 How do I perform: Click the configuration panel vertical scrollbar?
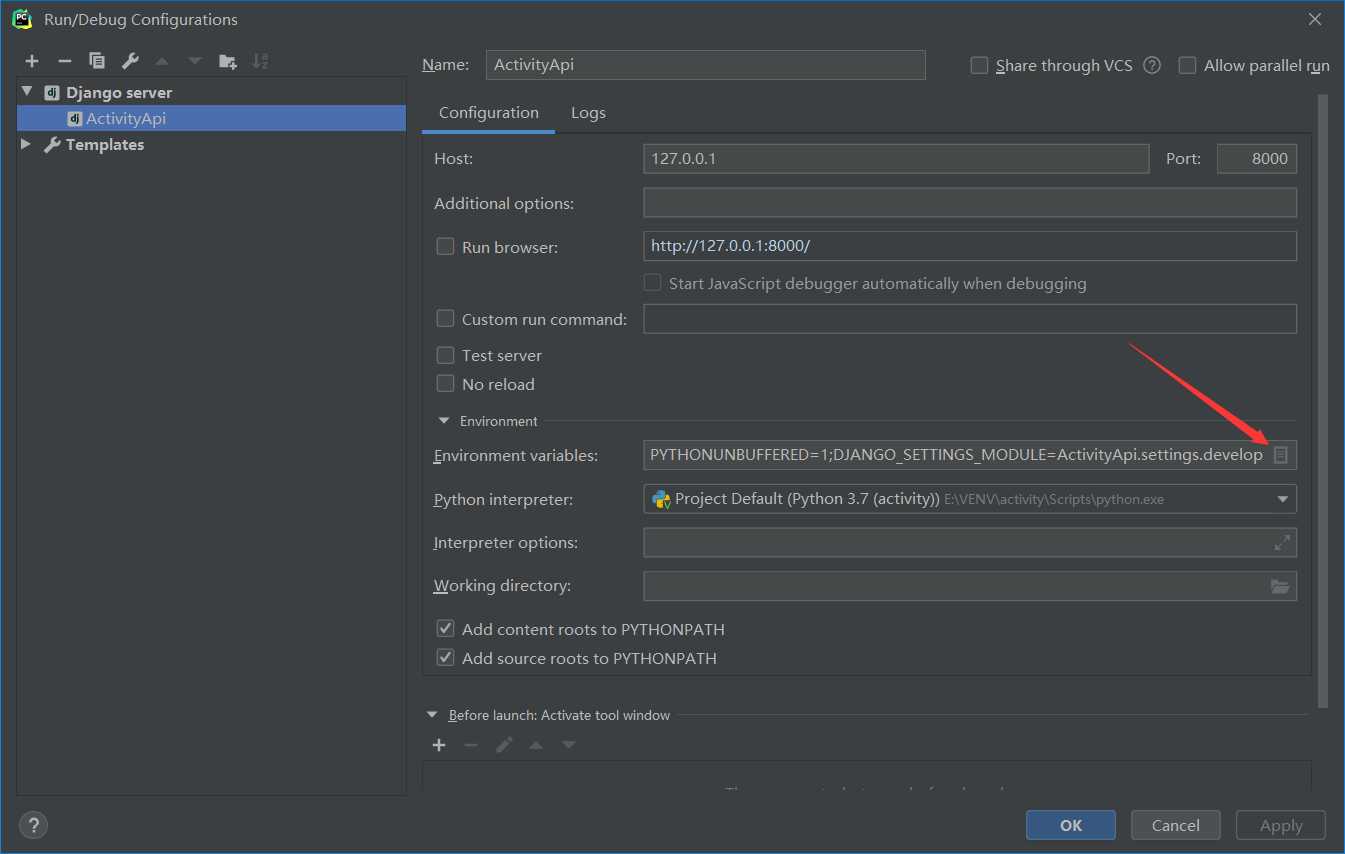click(1323, 400)
